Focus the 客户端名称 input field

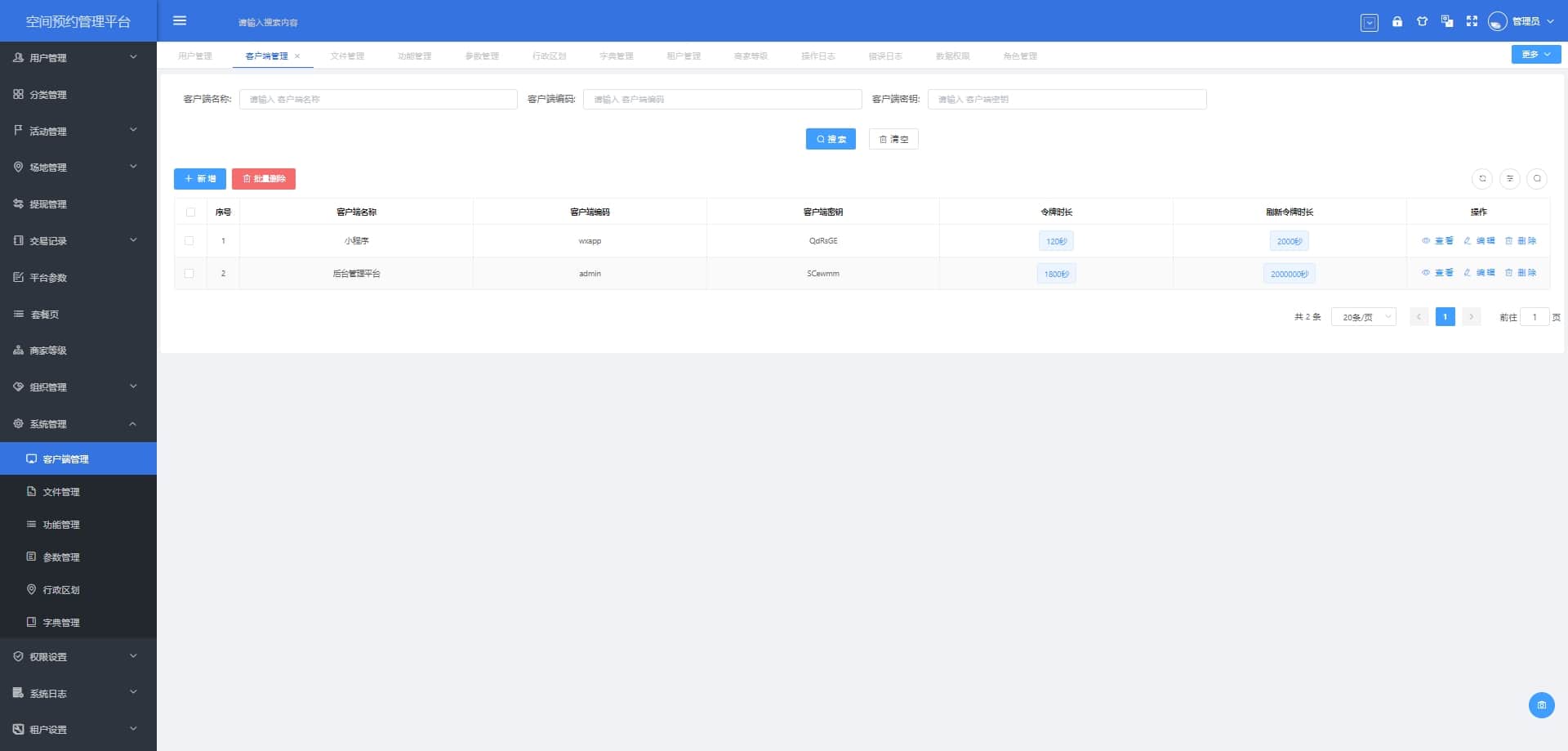pos(378,99)
